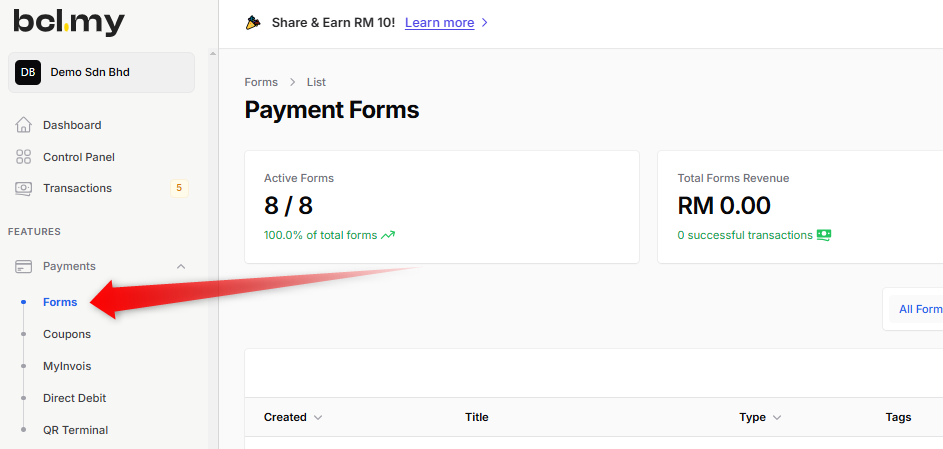Click the trending arrow under Active Forms

pos(388,236)
